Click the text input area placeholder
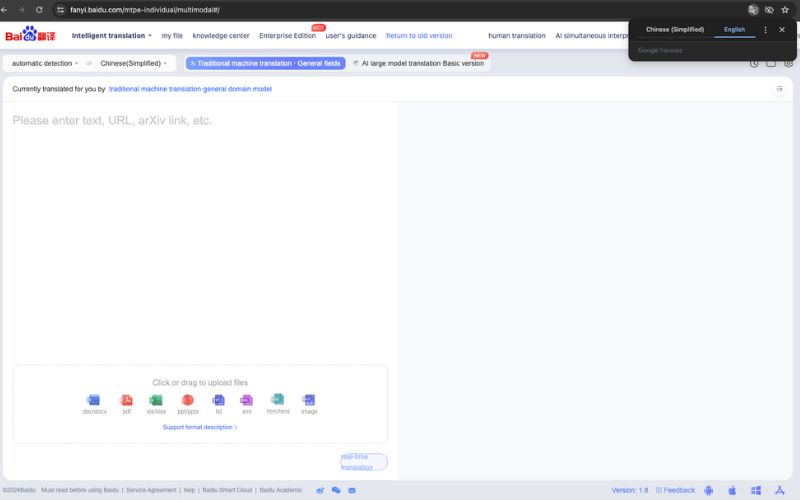 click(x=112, y=120)
